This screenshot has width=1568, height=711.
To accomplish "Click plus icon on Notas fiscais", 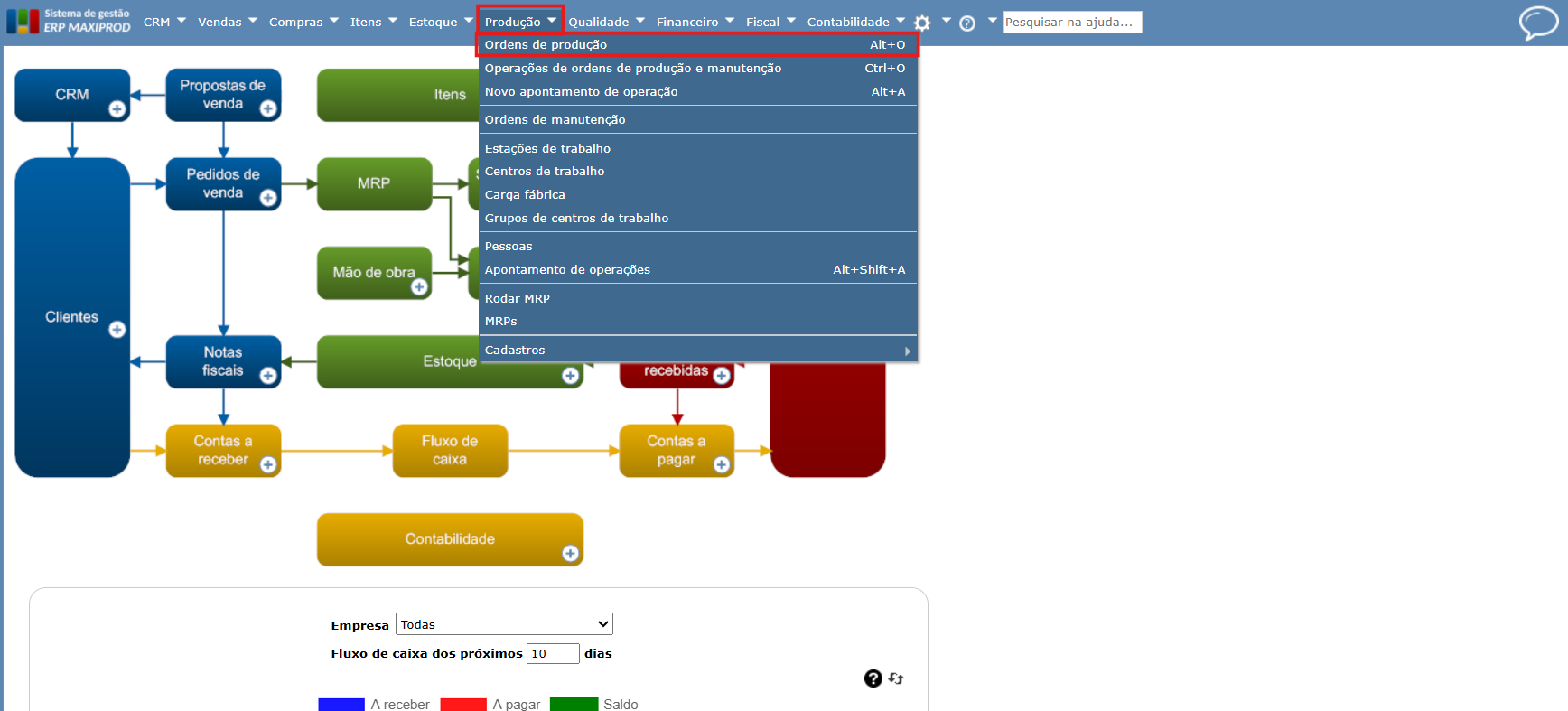I will pyautogui.click(x=268, y=376).
